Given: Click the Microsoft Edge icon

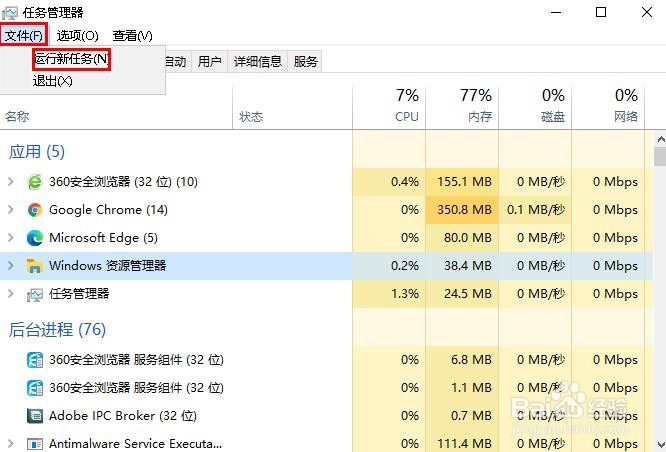Looking at the screenshot, I should (35, 238).
